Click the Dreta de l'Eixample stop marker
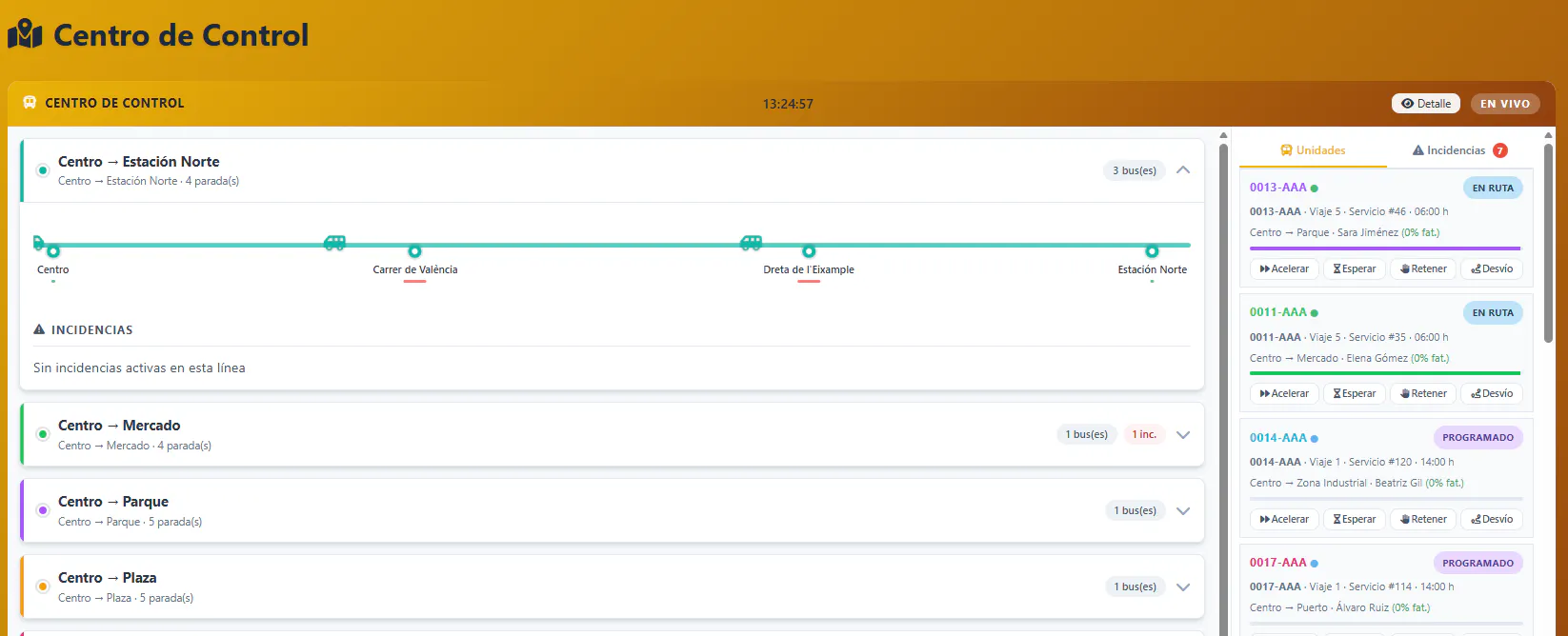1568x636 pixels. pos(809,251)
